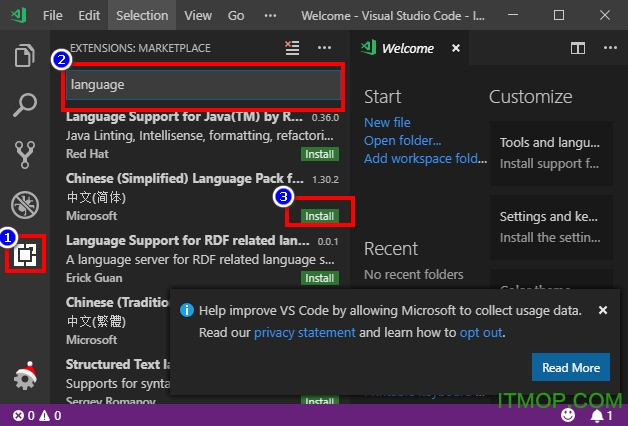Open the File menu

pyautogui.click(x=52, y=15)
